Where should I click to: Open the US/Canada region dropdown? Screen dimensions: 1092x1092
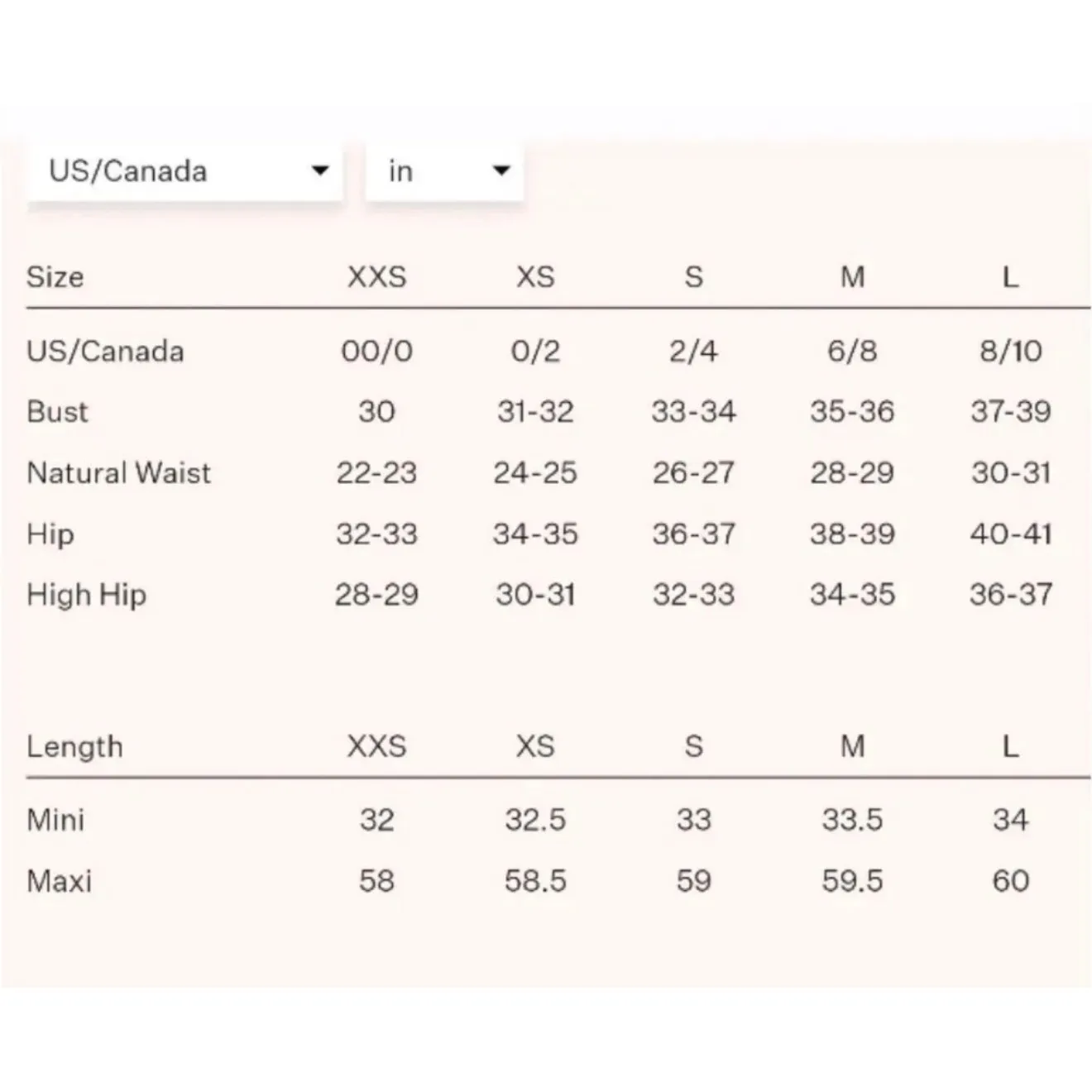pos(184,171)
